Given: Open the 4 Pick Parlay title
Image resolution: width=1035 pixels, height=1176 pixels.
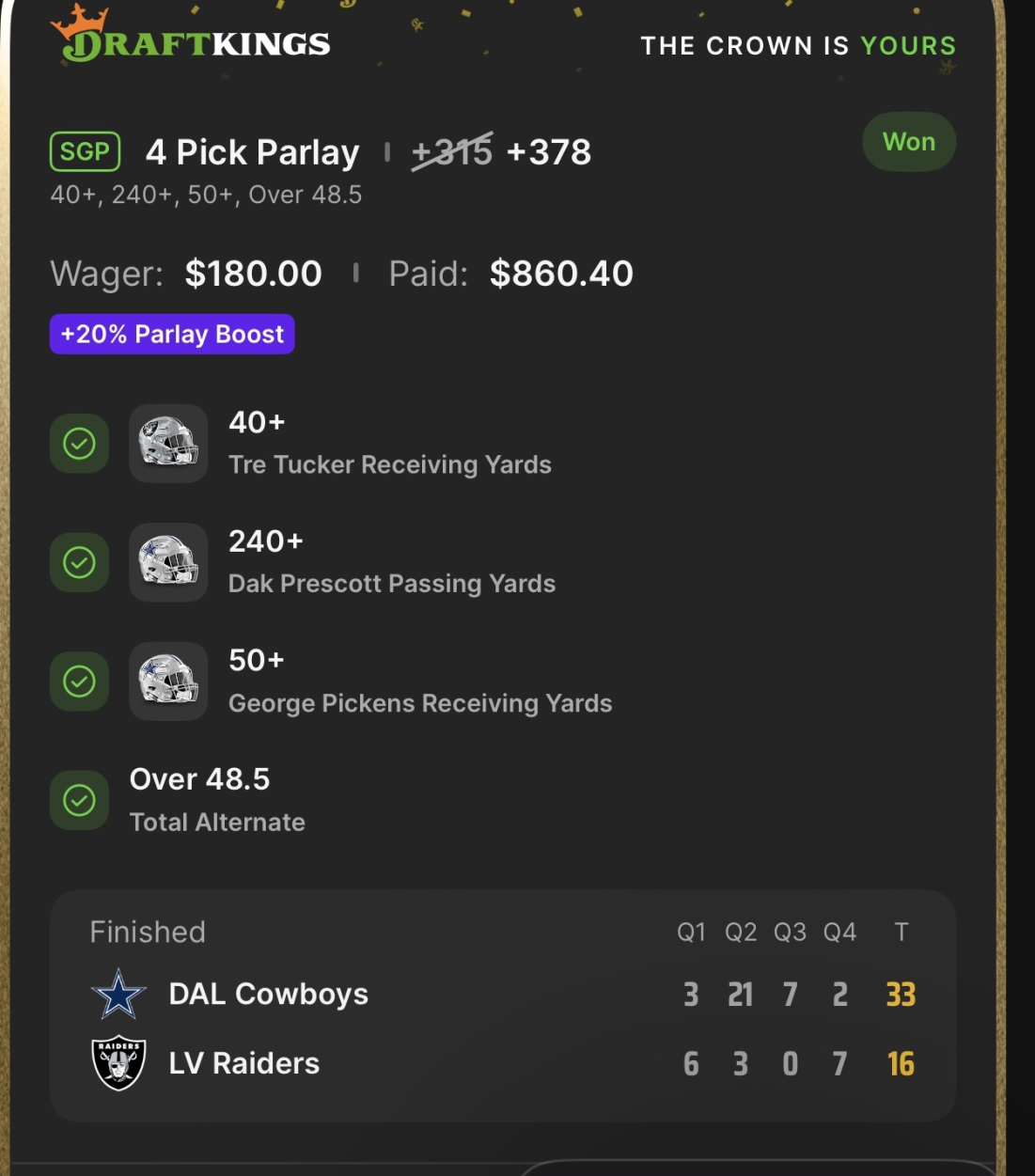Looking at the screenshot, I should pyautogui.click(x=252, y=152).
